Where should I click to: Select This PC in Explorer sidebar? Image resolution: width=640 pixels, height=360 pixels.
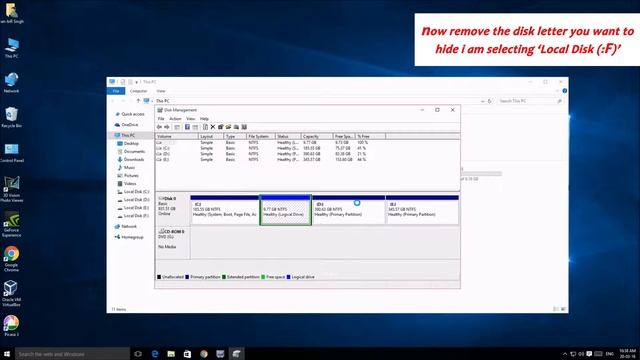click(x=128, y=135)
